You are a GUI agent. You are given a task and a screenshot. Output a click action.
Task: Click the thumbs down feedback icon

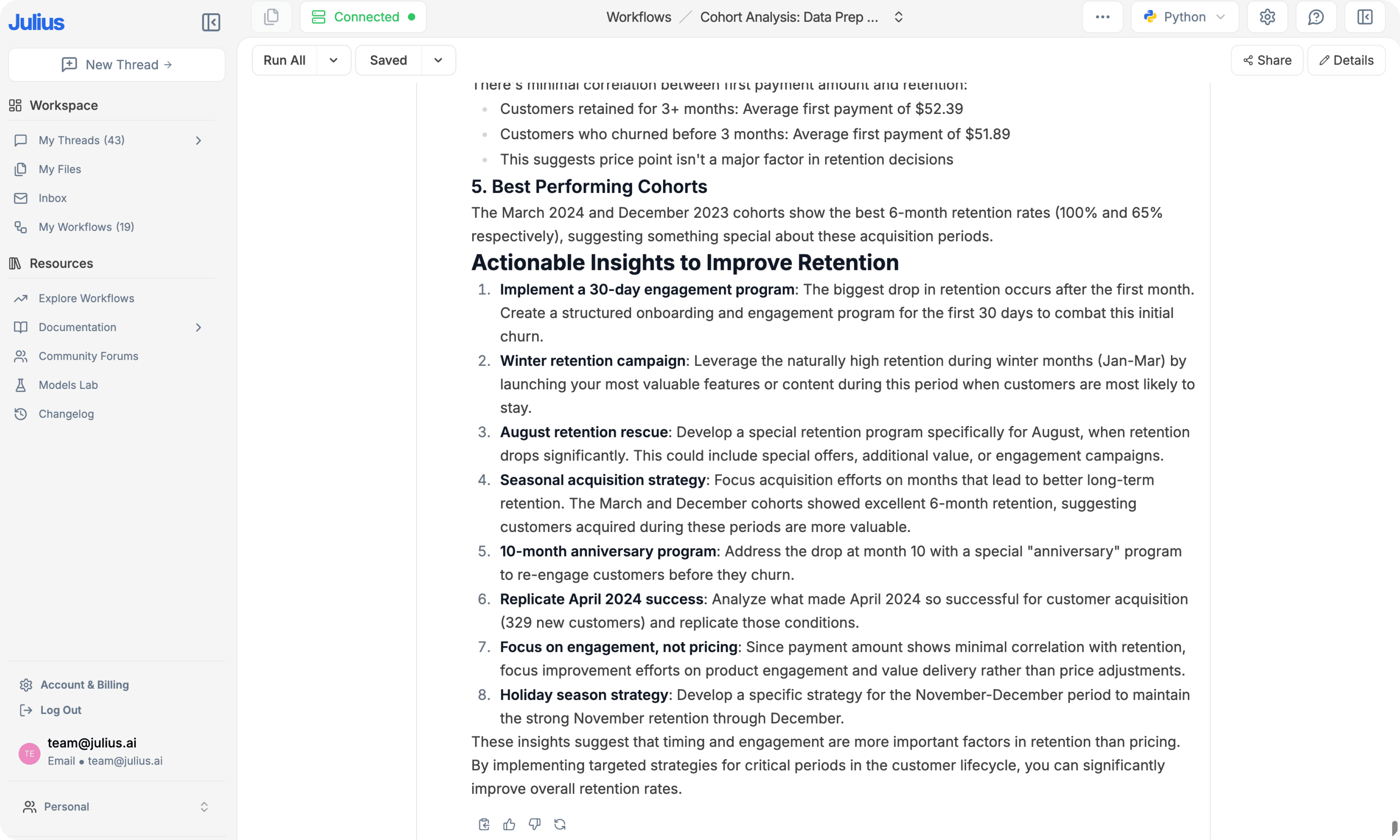tap(534, 824)
